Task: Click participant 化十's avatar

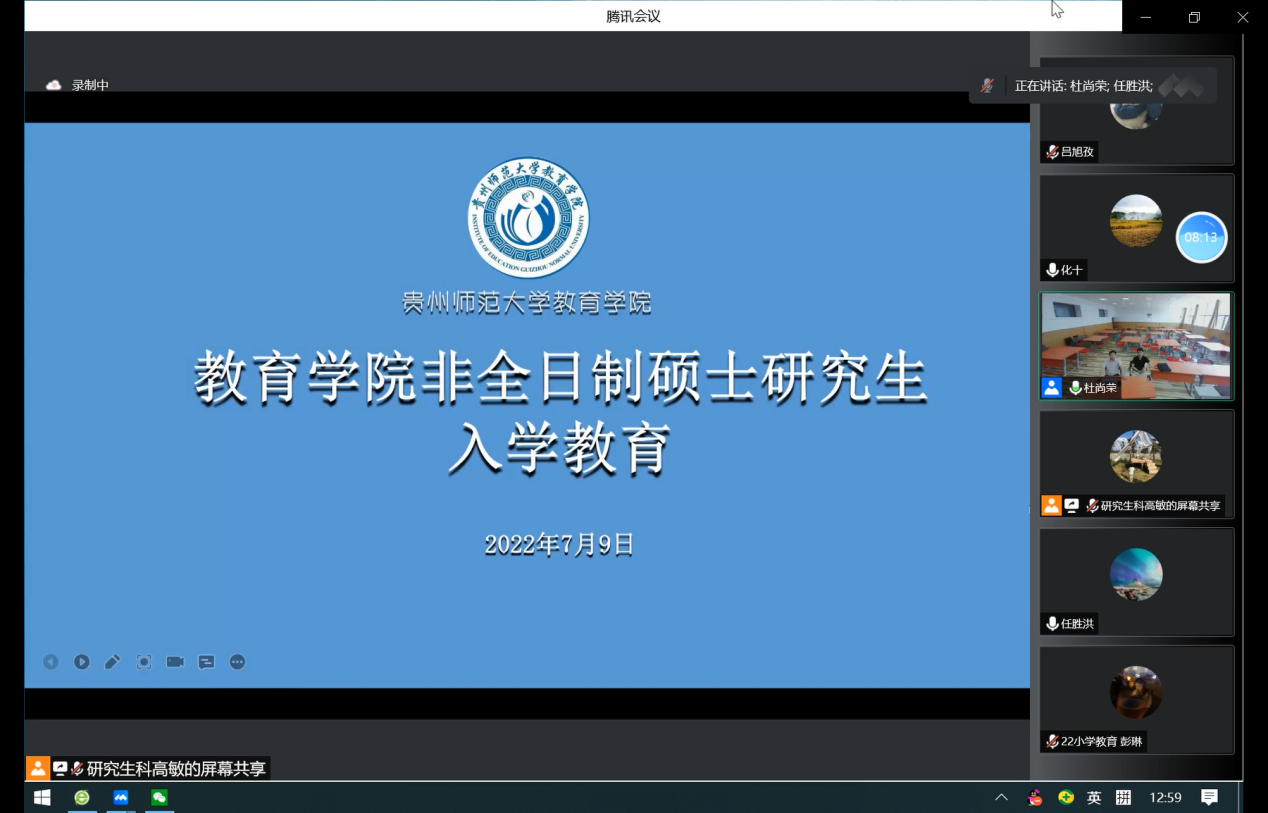Action: [1136, 221]
